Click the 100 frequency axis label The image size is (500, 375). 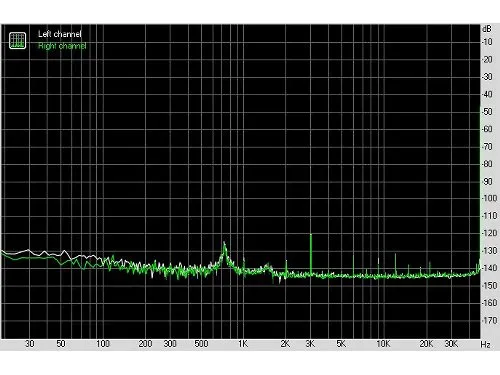pos(103,344)
